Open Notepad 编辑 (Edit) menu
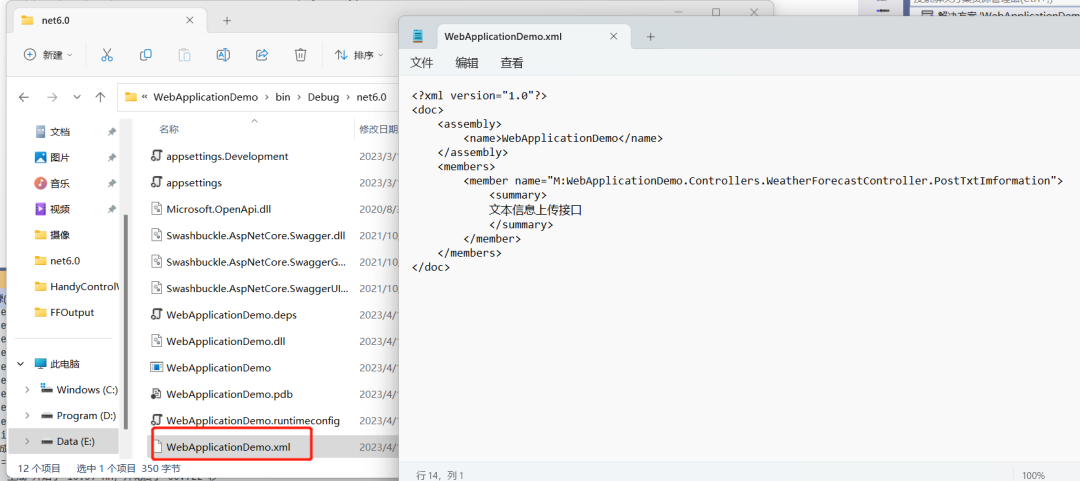Viewport: 1080px width, 481px height. 467,63
